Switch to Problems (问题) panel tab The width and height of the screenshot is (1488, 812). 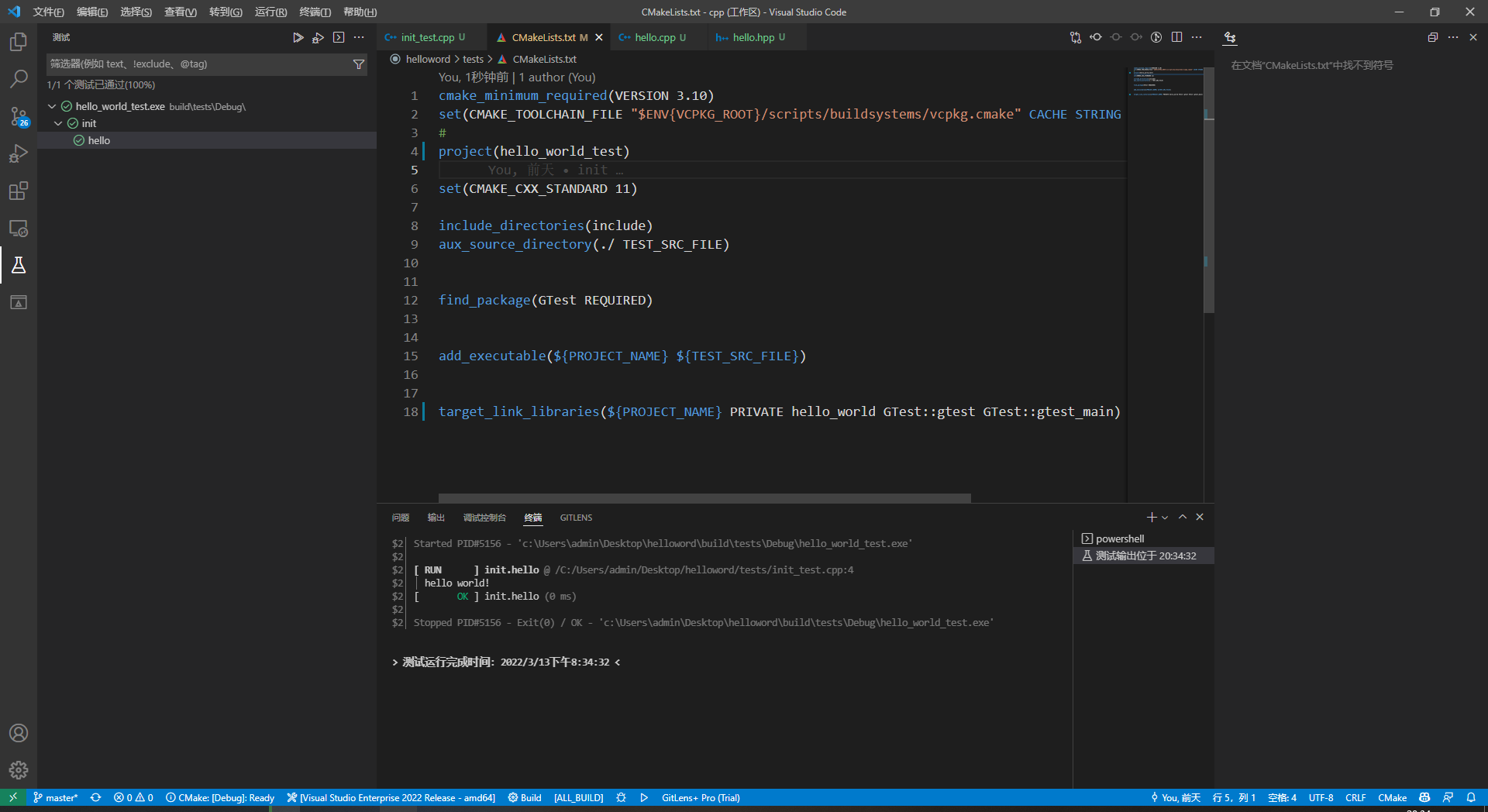tap(401, 518)
